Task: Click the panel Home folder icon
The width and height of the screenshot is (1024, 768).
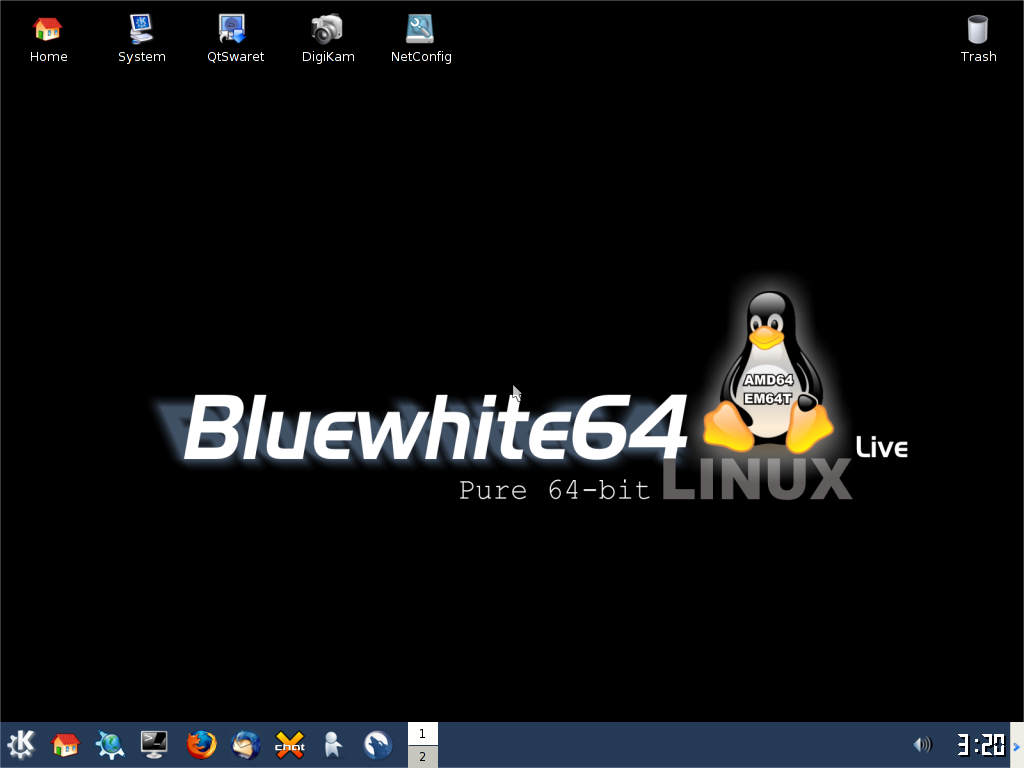Action: [x=65, y=744]
